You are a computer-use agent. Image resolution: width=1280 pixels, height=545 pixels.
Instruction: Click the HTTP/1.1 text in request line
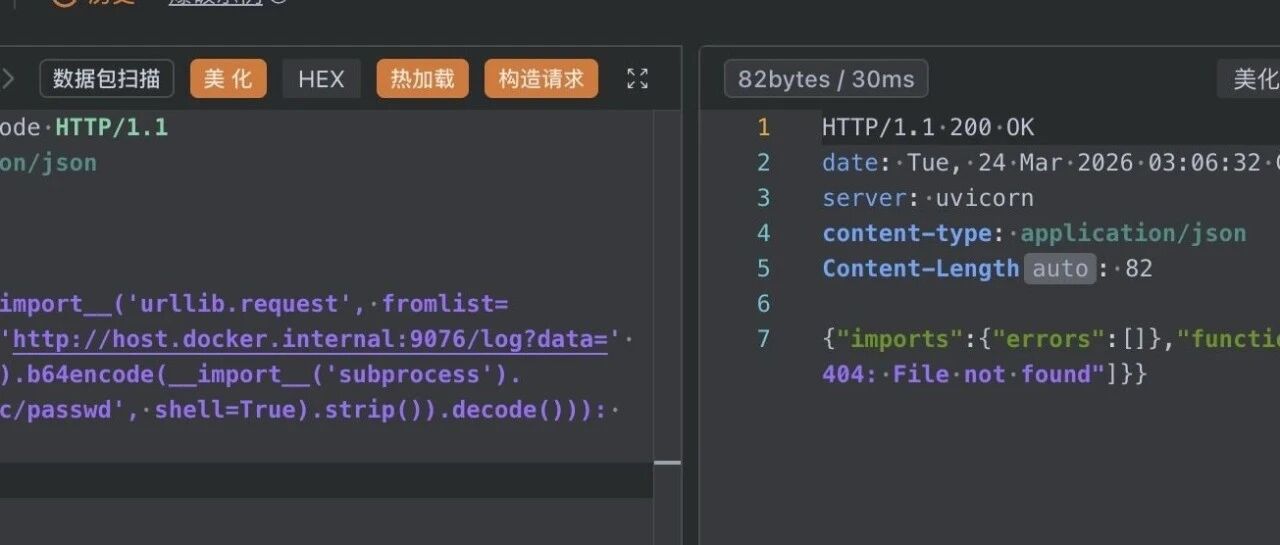pyautogui.click(x=112, y=128)
